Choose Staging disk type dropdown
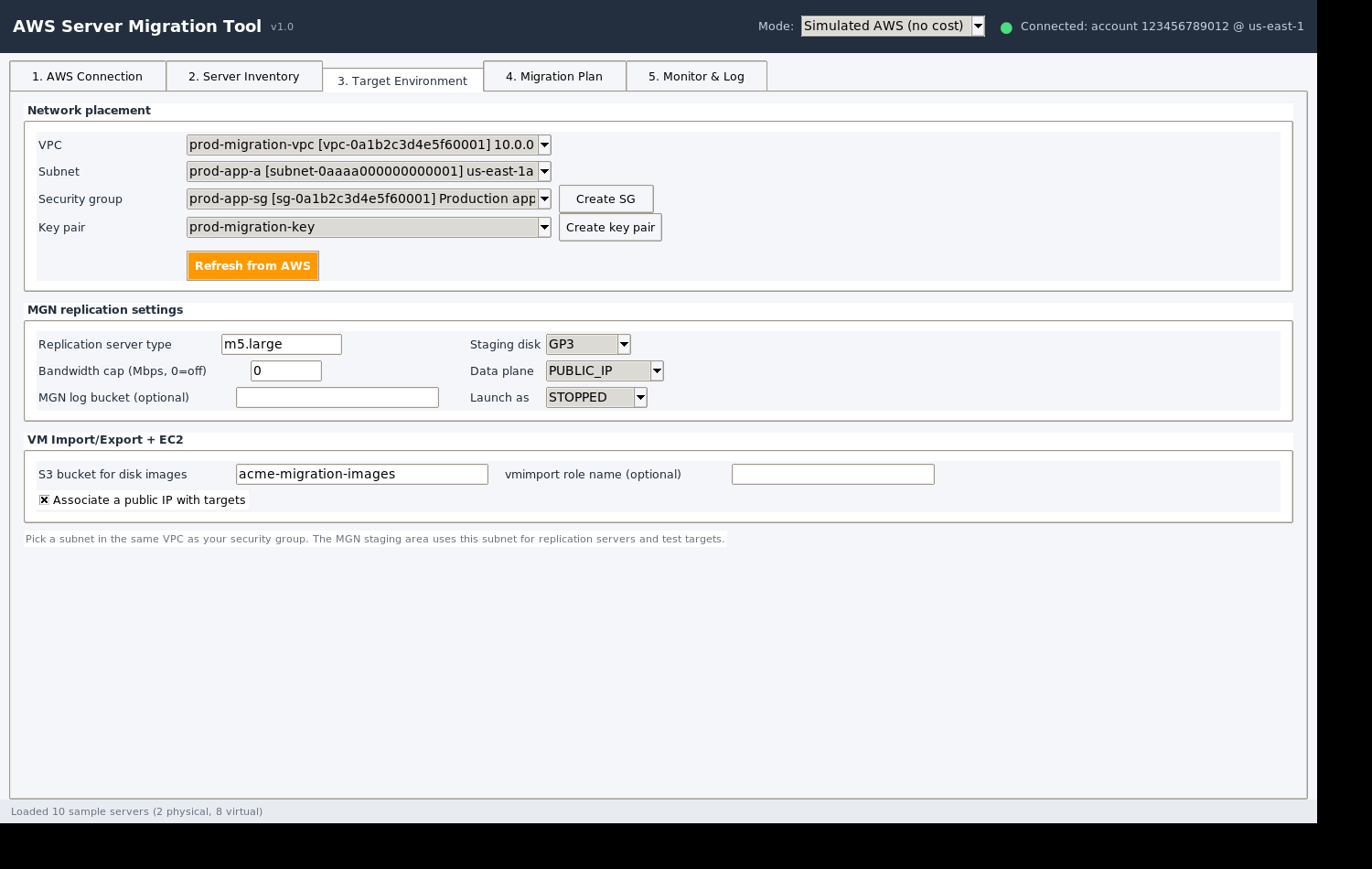The height and width of the screenshot is (869, 1372). (x=588, y=344)
